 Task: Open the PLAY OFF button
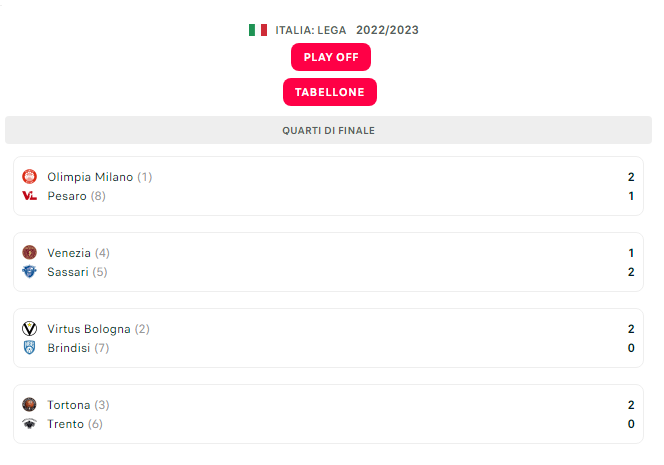point(331,57)
